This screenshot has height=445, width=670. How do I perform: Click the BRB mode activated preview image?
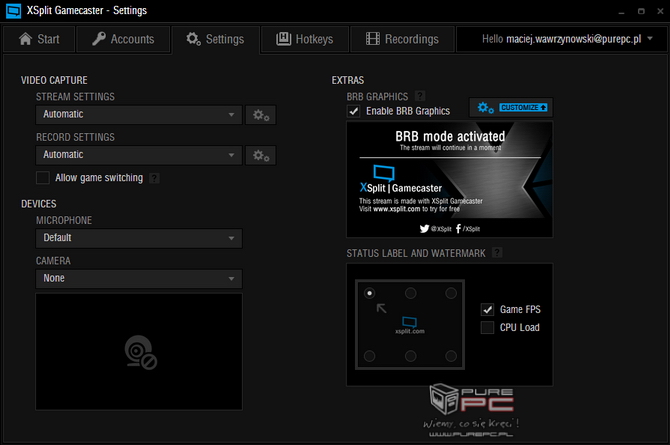click(x=450, y=179)
